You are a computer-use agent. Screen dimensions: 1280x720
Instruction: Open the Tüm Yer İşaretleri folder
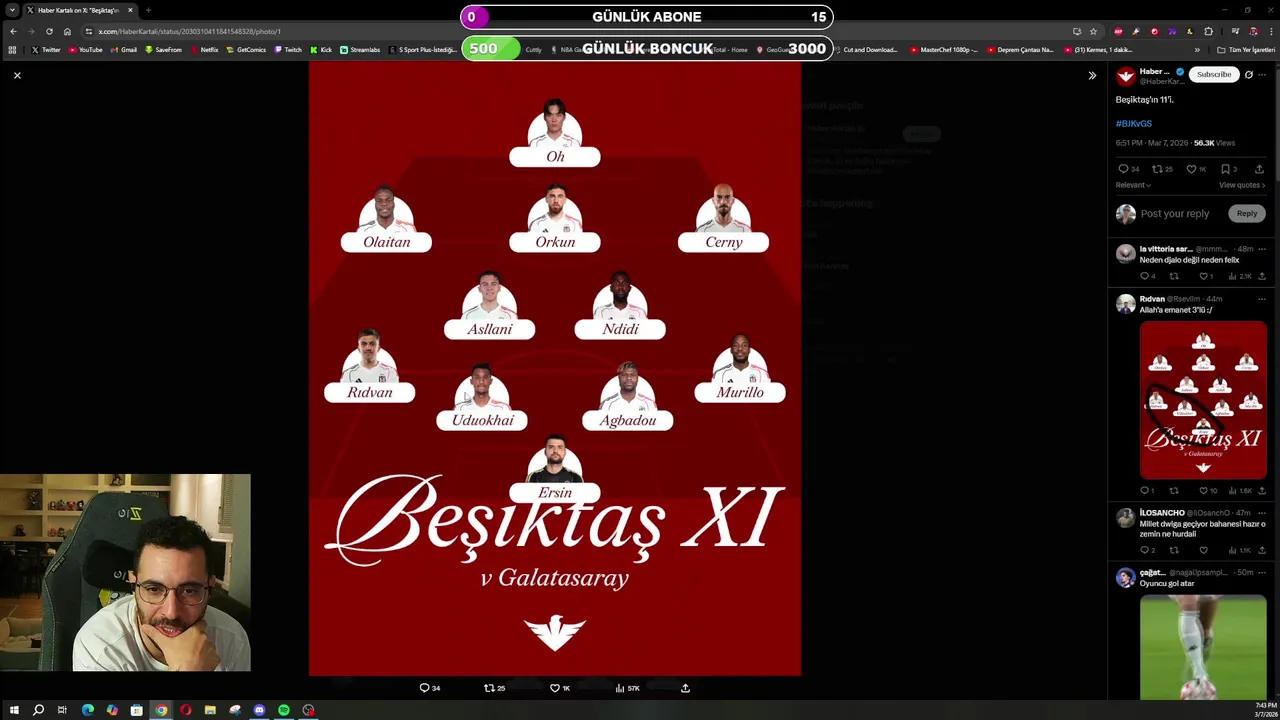1246,49
